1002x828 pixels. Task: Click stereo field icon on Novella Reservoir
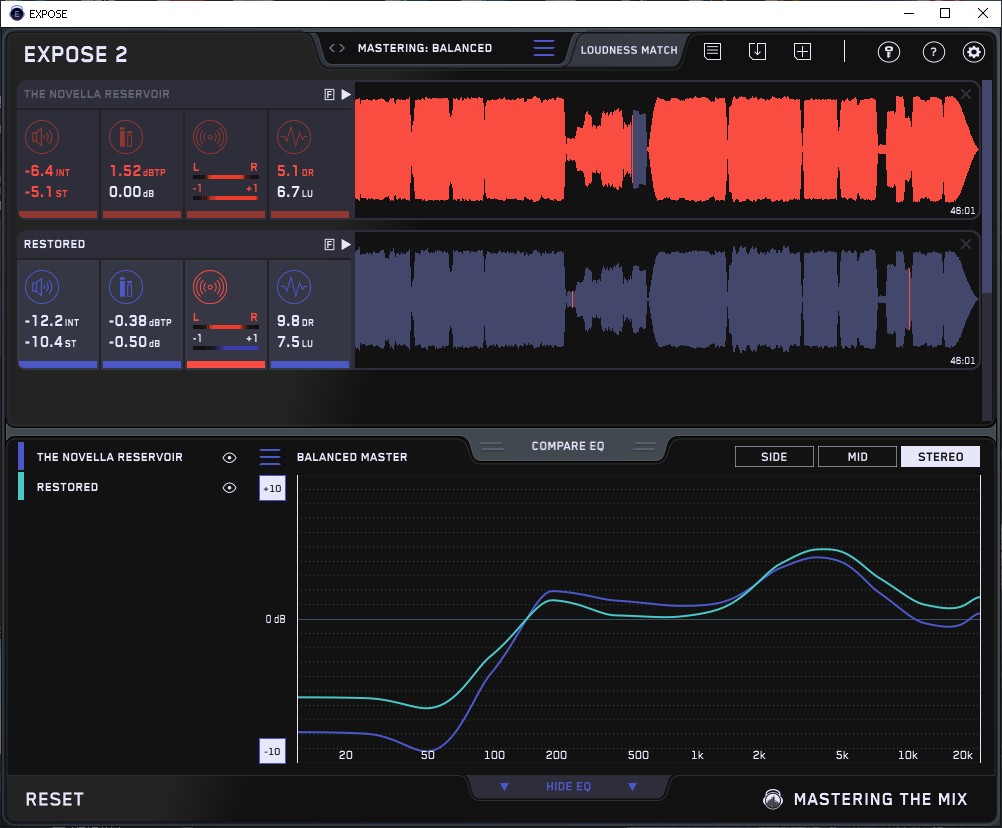pos(210,137)
